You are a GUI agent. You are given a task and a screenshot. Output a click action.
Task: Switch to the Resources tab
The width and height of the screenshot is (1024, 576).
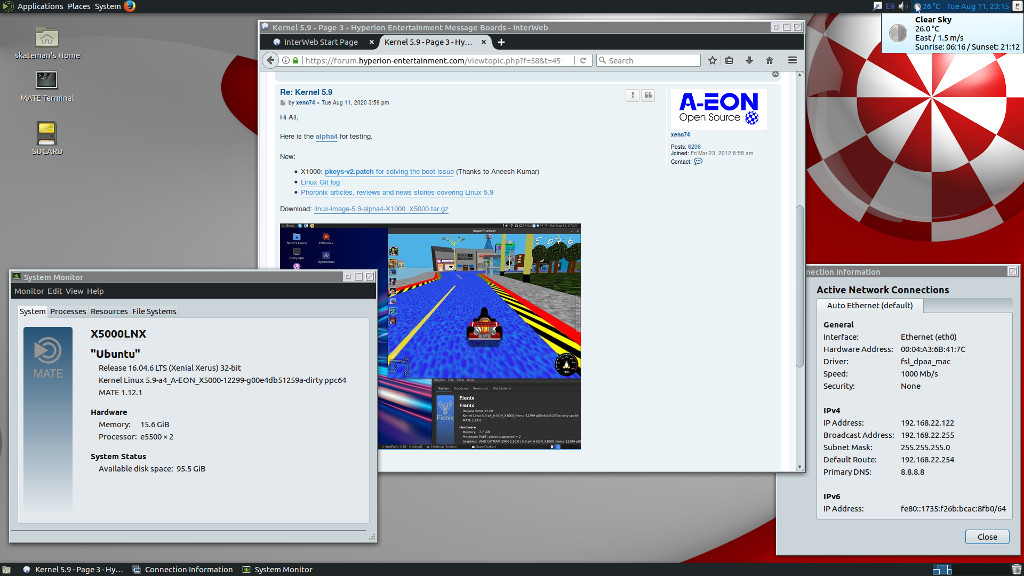(x=109, y=312)
